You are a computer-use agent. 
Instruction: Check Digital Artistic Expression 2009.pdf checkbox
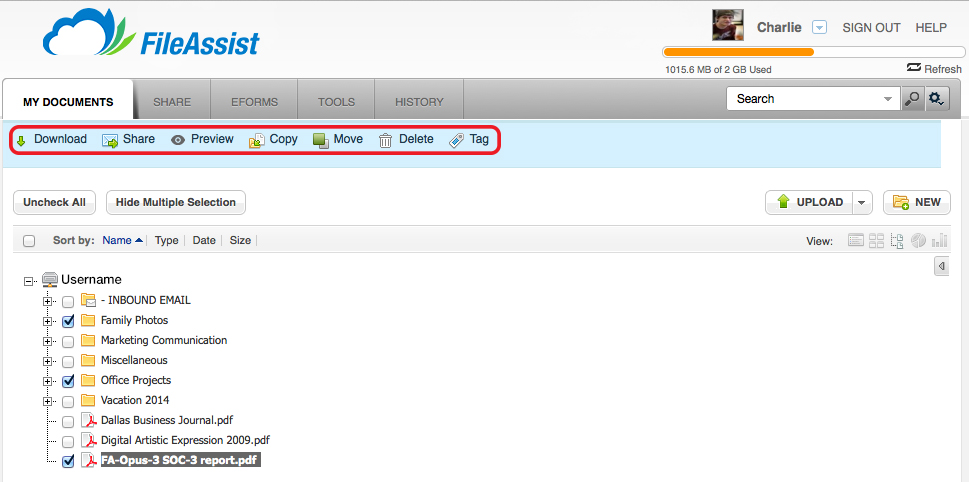point(68,441)
